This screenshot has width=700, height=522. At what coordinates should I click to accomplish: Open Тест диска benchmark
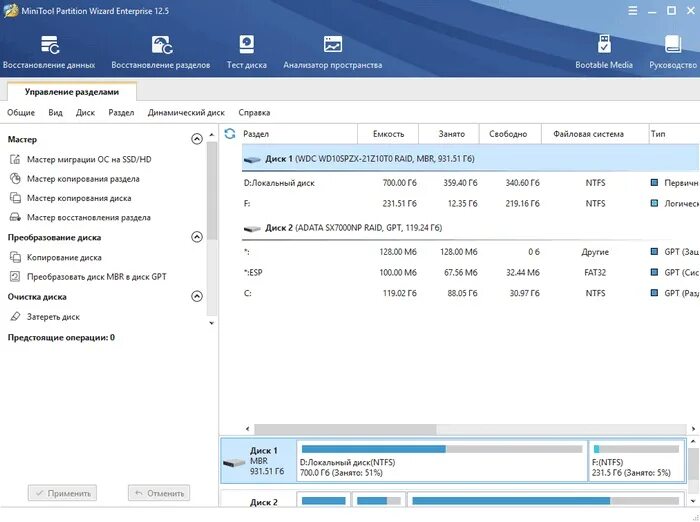coord(246,52)
